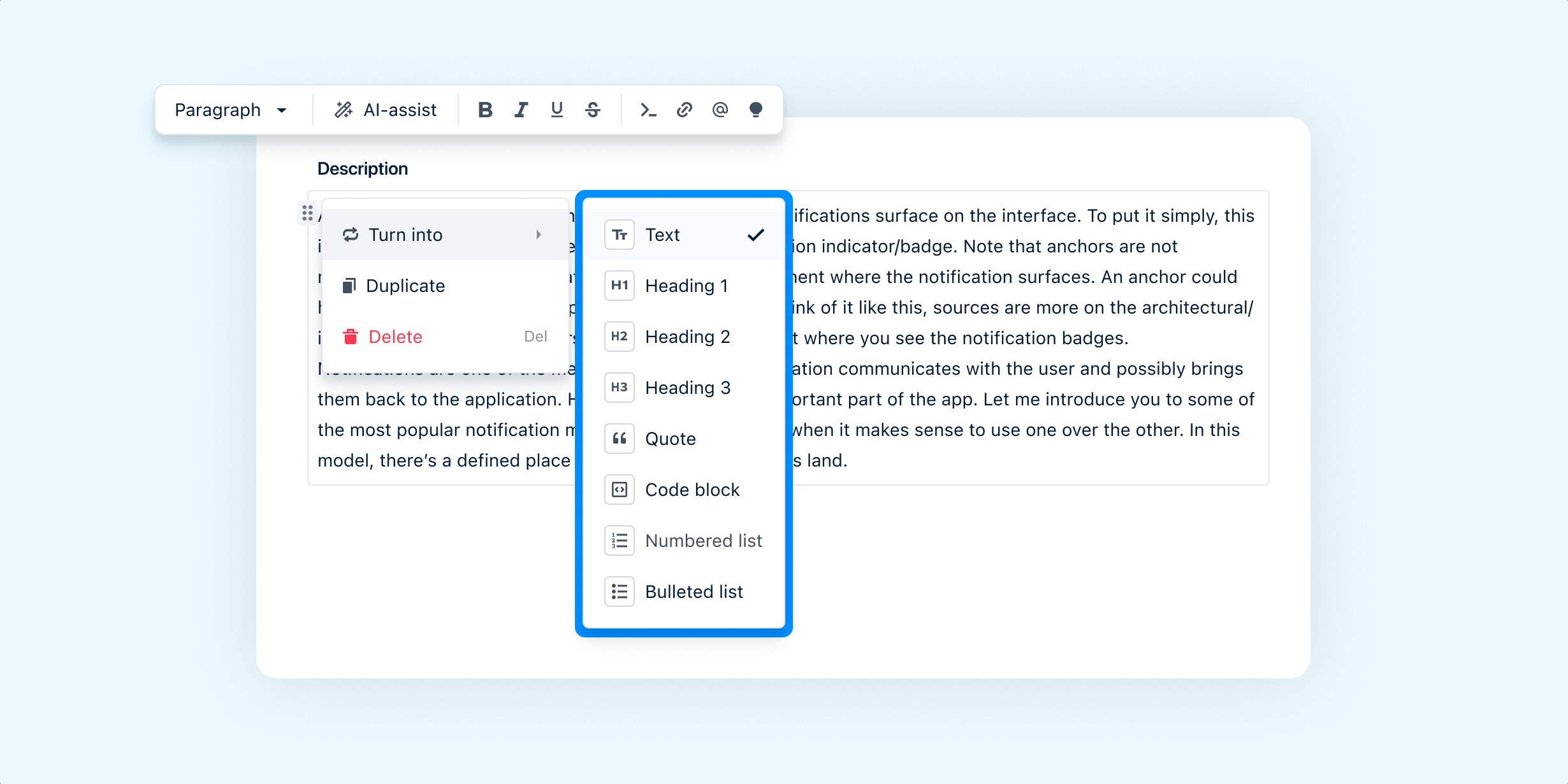1568x784 pixels.
Task: Turn block into Heading 1
Action: pyautogui.click(x=684, y=286)
